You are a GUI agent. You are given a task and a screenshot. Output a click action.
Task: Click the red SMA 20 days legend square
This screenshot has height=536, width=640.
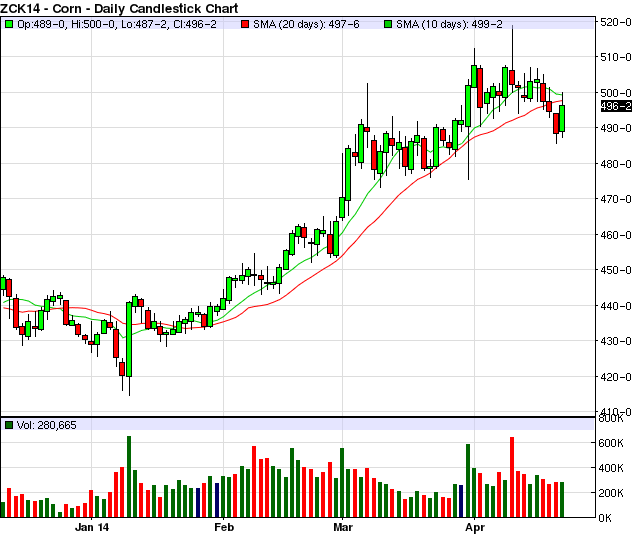coord(245,24)
